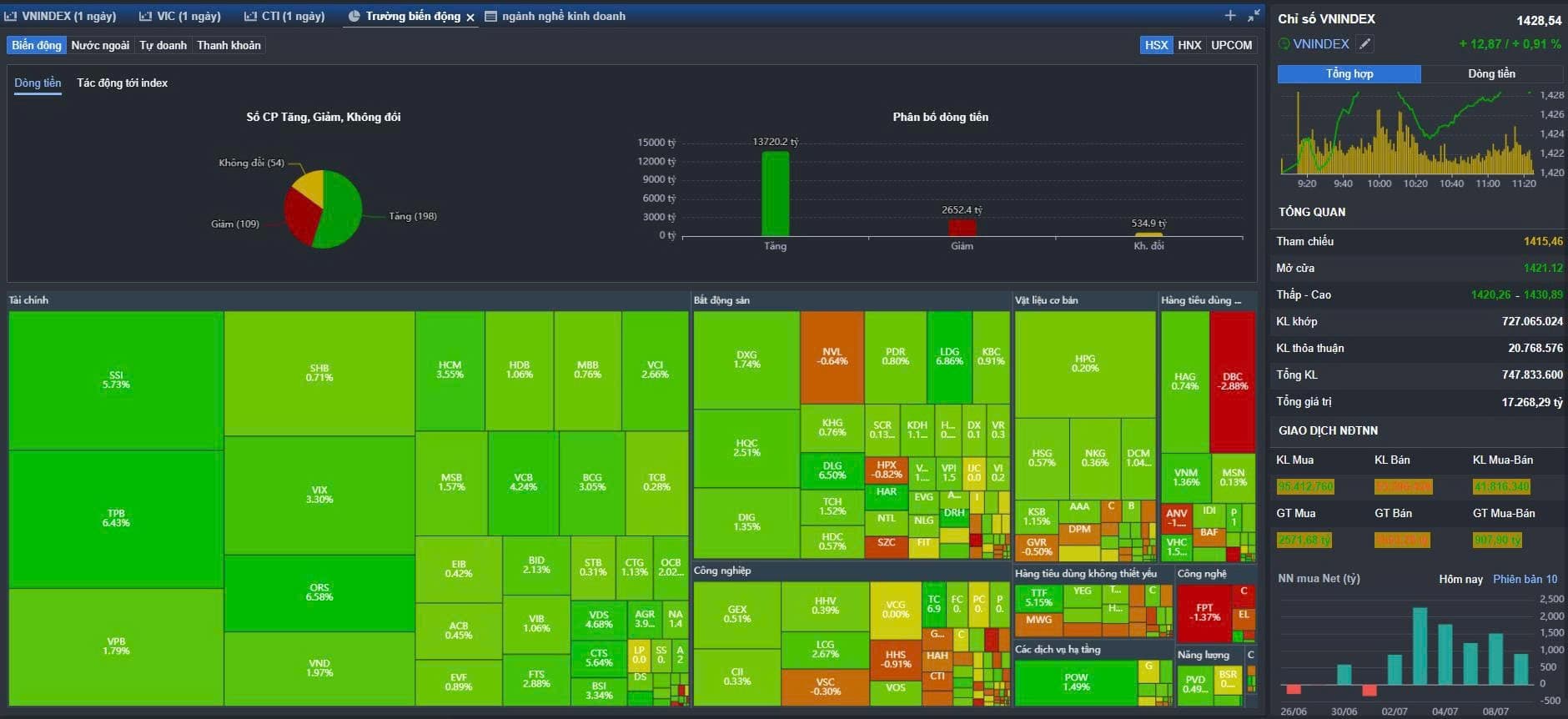
Task: Open the Dòng tiền sub-tab in the main panel
Action: [38, 83]
